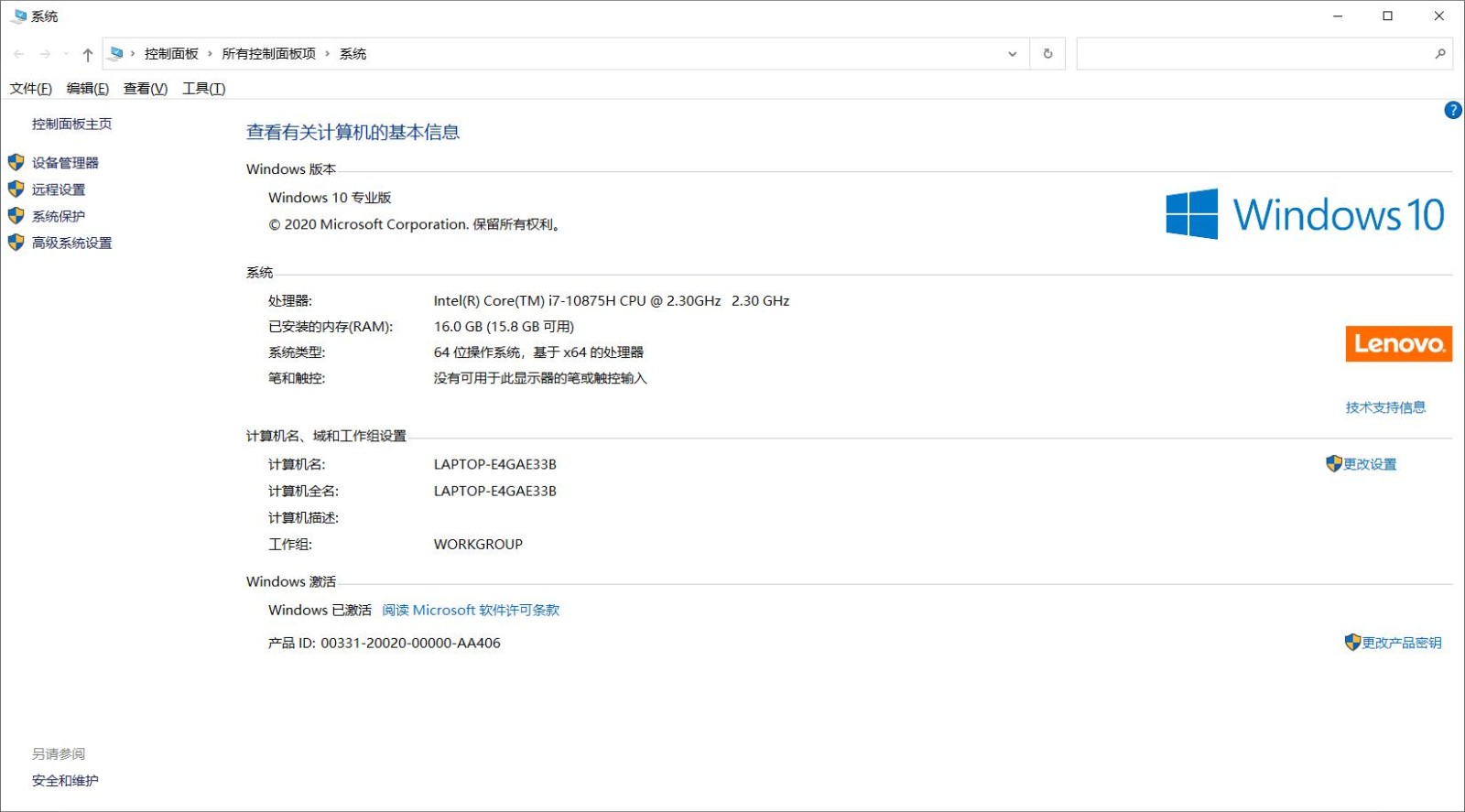Refresh the System page

1047,54
